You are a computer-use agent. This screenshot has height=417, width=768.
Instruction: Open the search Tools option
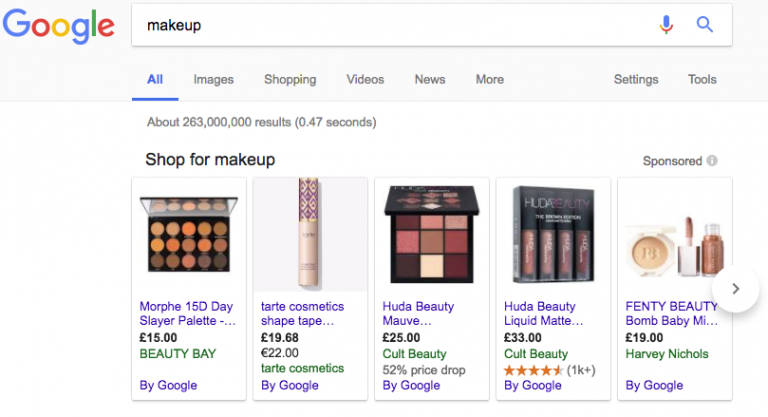click(x=702, y=80)
